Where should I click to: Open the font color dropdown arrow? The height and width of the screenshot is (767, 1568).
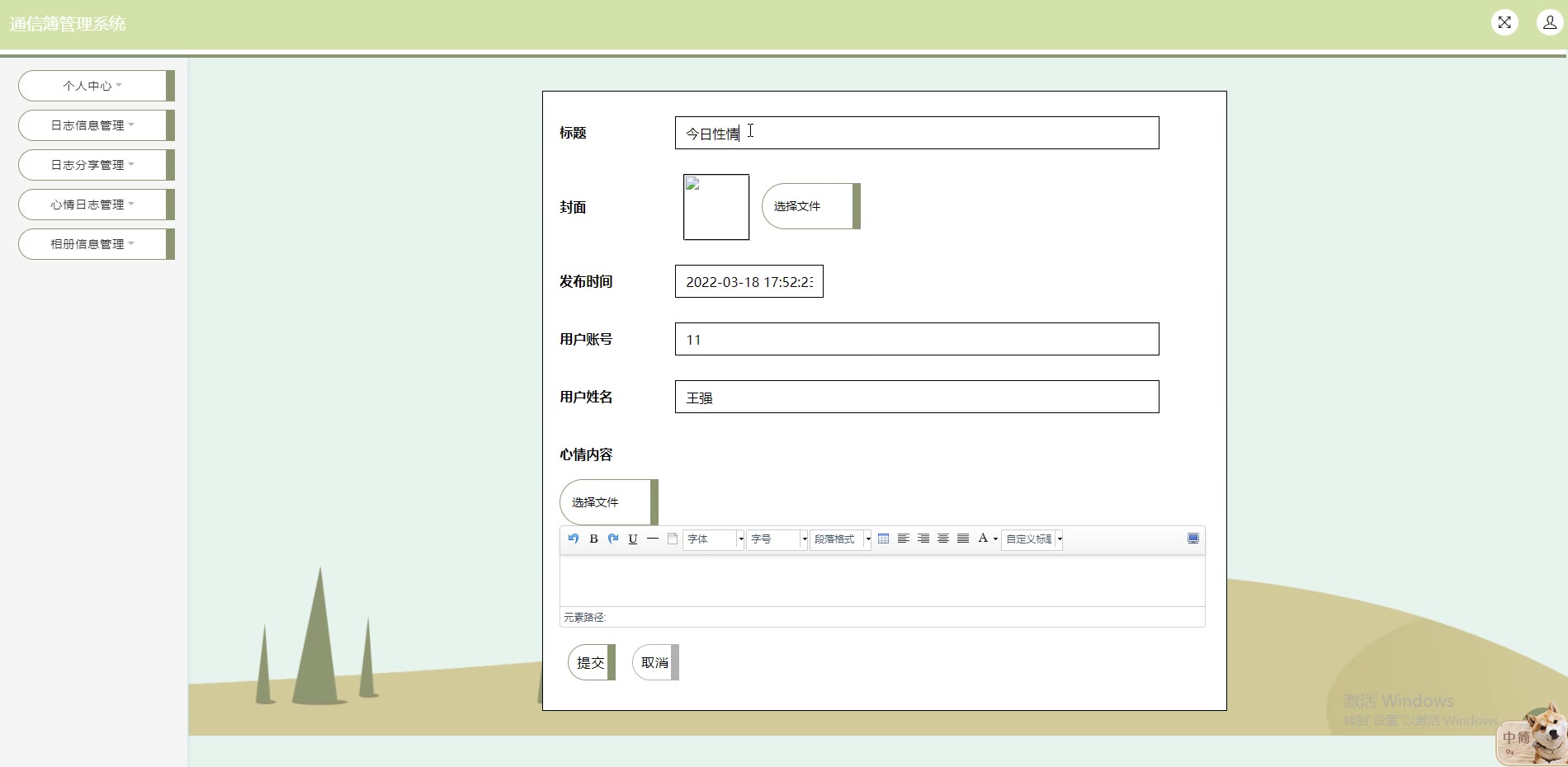[995, 539]
